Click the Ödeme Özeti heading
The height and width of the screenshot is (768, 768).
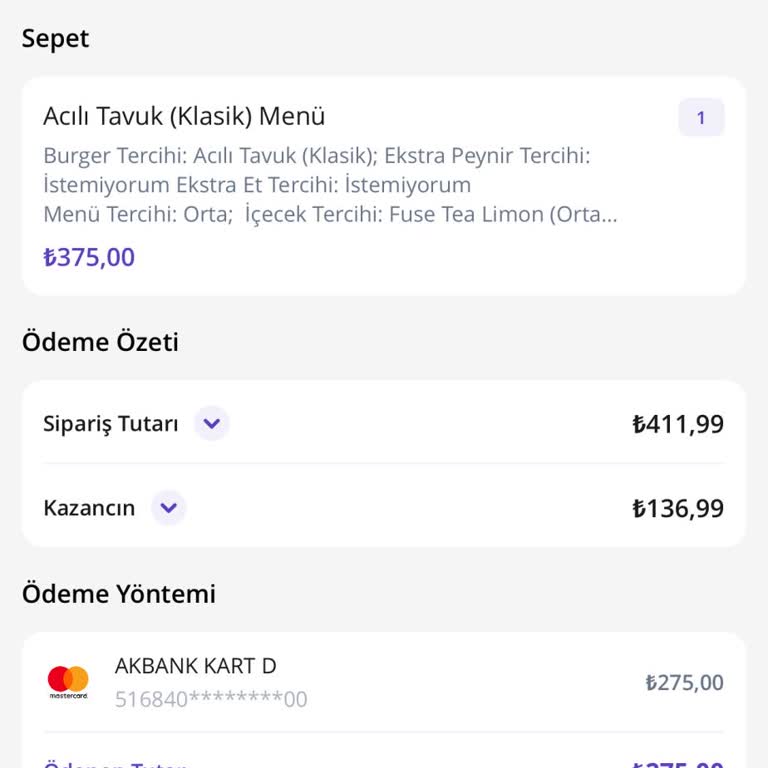coord(100,342)
